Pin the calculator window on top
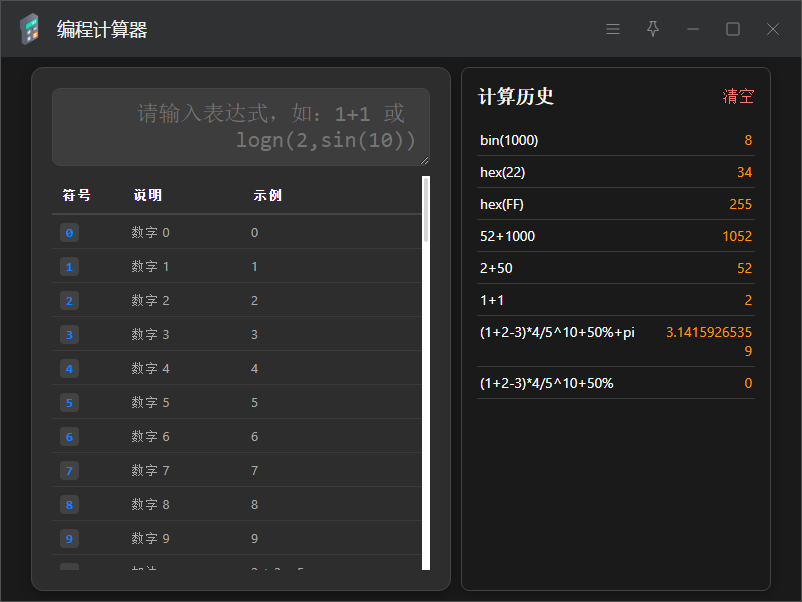The height and width of the screenshot is (602, 802). click(x=653, y=29)
